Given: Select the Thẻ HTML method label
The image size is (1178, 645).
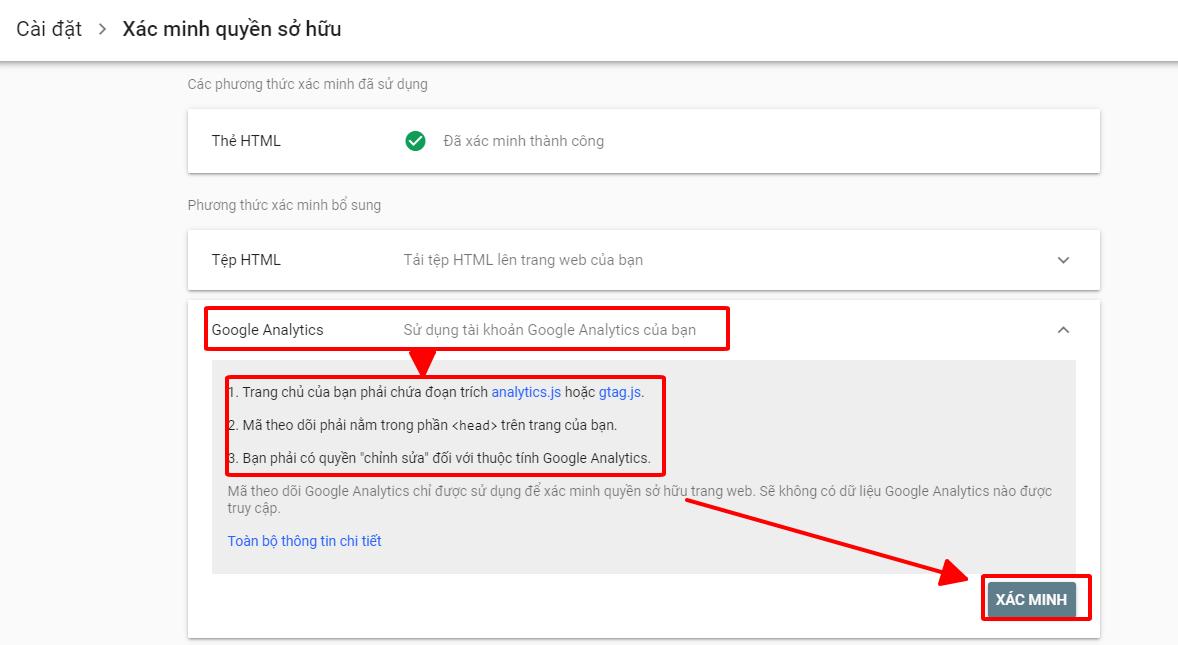Looking at the screenshot, I should (x=246, y=141).
